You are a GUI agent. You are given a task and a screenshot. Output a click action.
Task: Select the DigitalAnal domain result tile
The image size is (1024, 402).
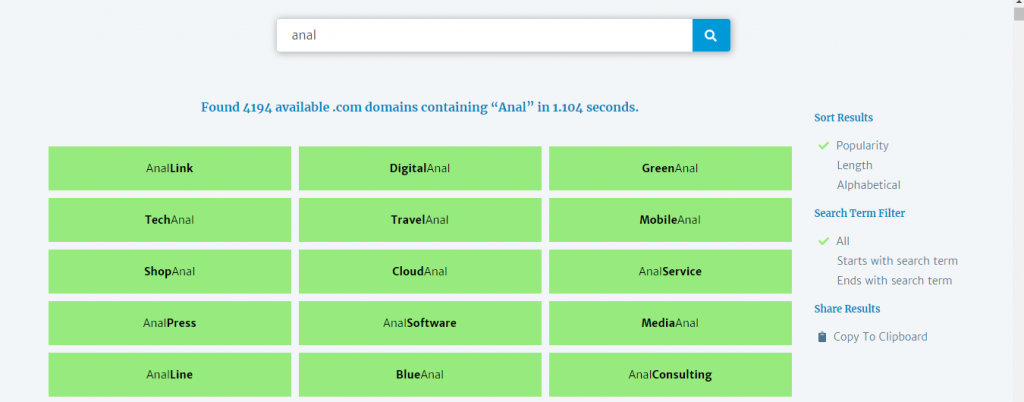420,168
